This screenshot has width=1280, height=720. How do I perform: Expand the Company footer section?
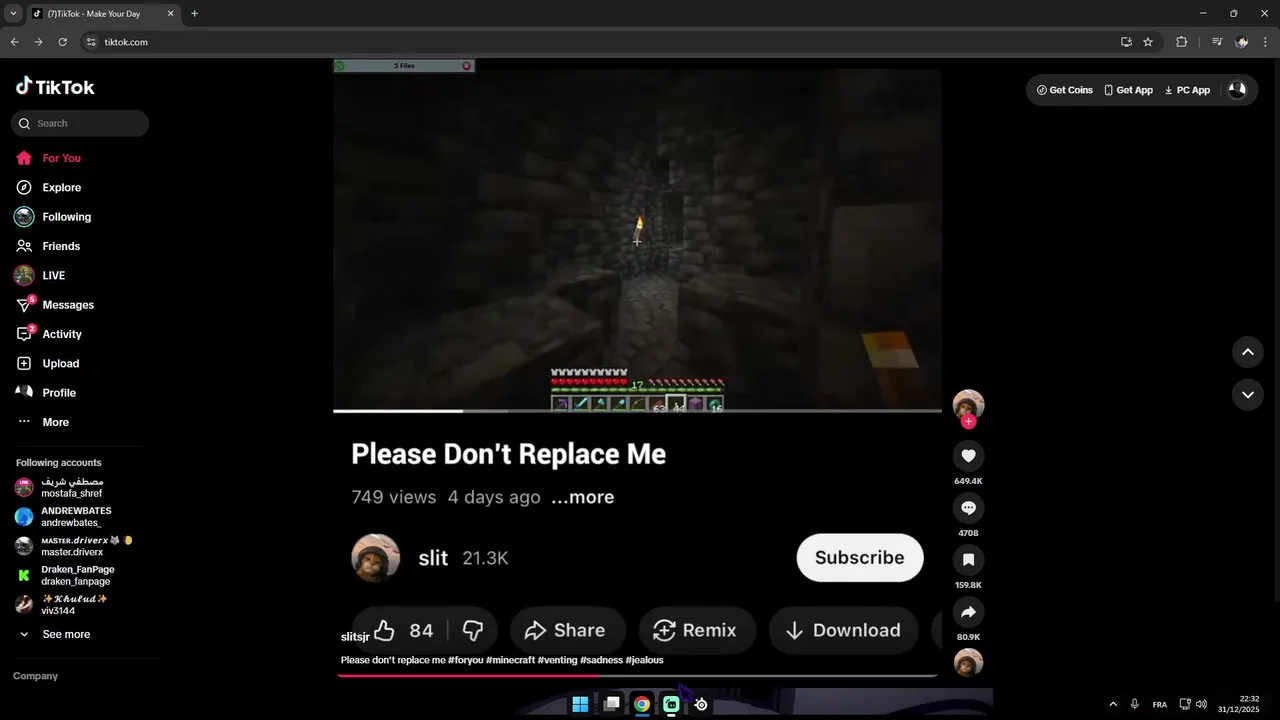coord(35,676)
